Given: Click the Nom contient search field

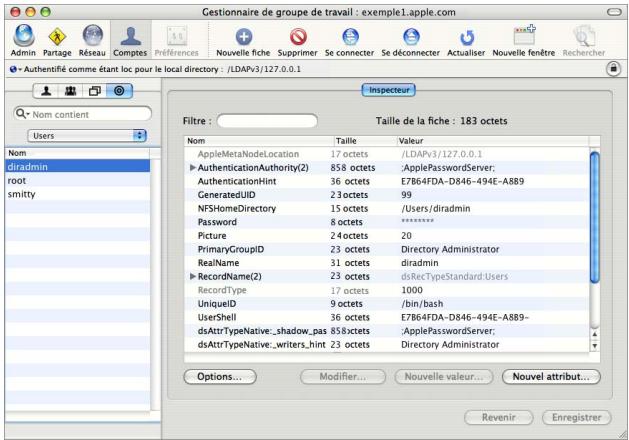Looking at the screenshot, I should coord(83,114).
